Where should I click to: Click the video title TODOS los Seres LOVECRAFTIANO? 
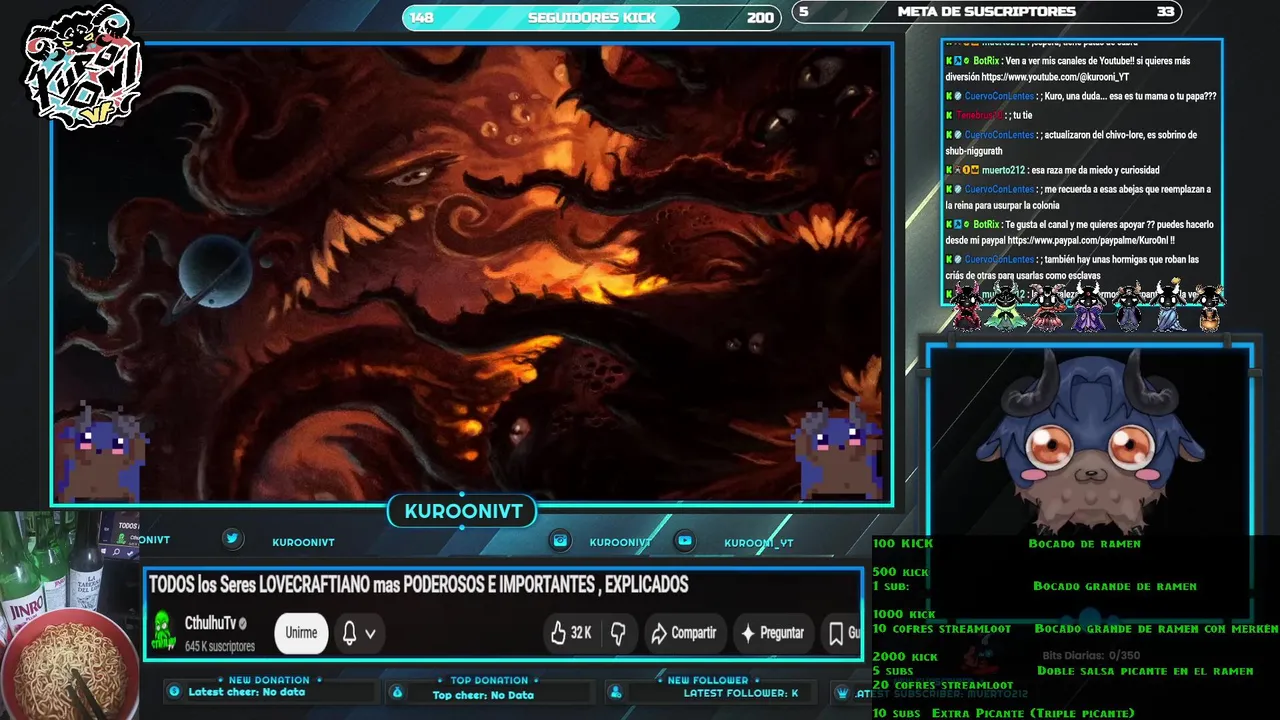418,585
